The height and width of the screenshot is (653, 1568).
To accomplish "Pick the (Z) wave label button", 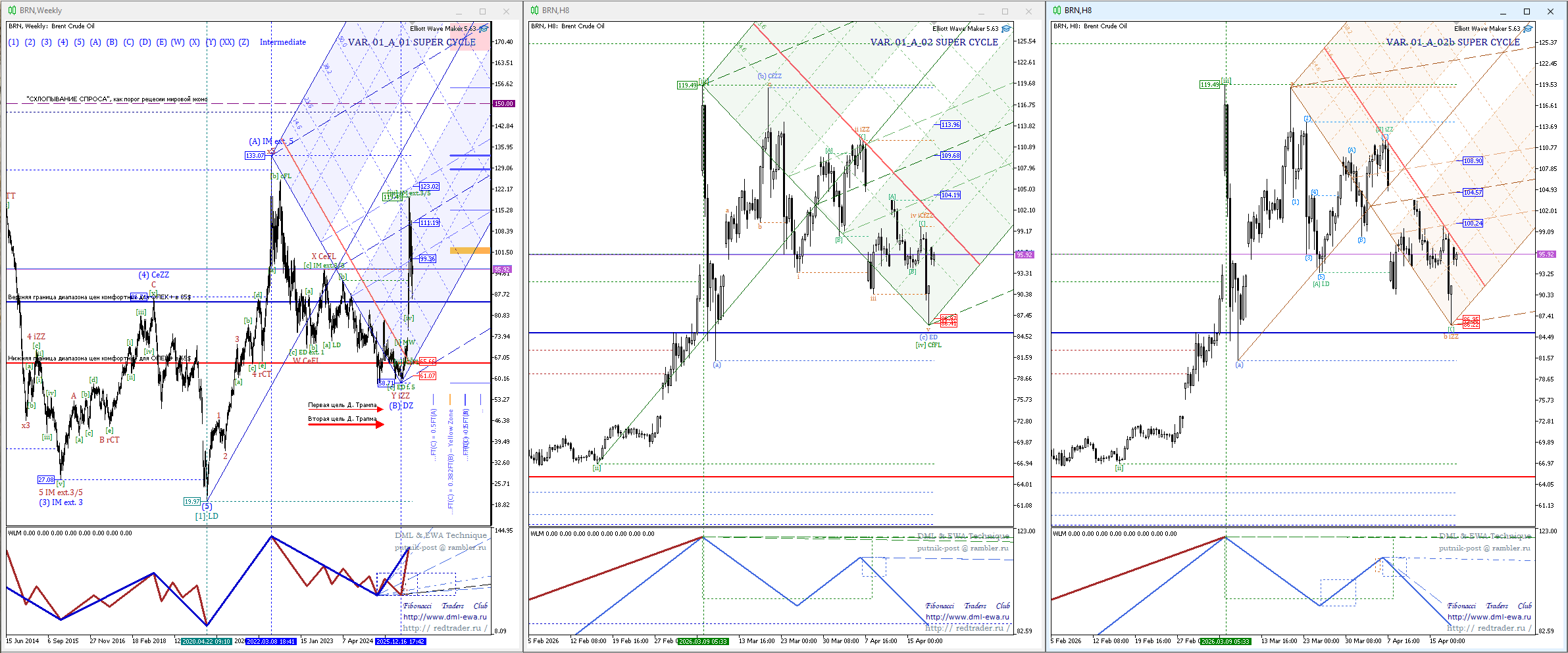I will point(243,42).
